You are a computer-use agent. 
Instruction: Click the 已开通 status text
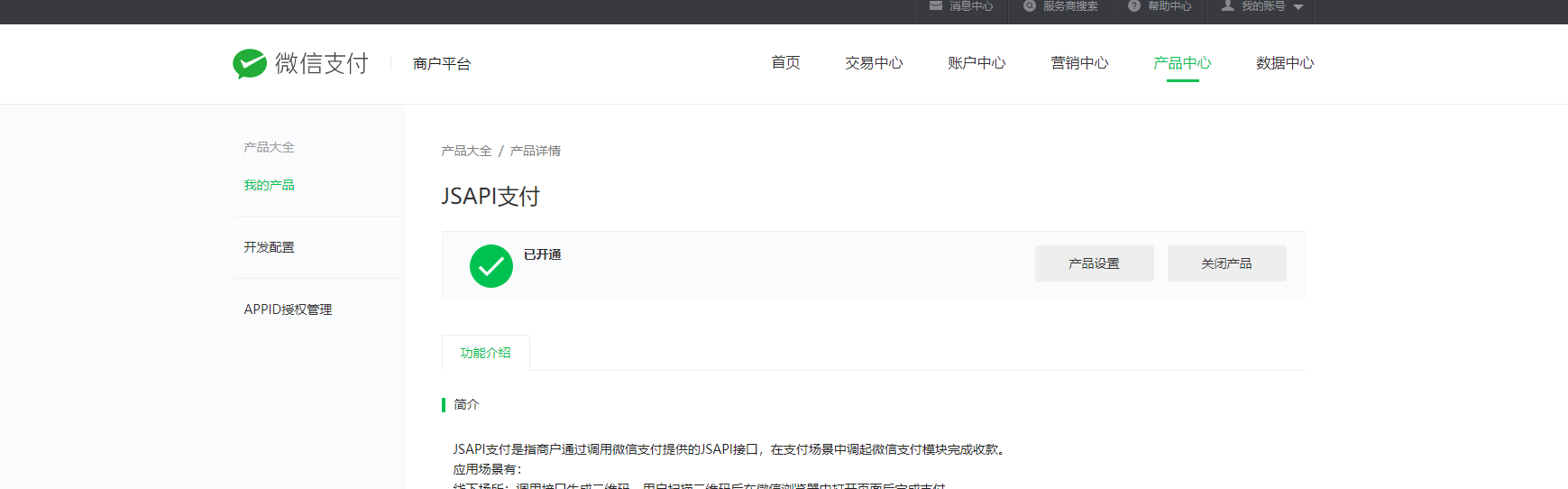542,254
